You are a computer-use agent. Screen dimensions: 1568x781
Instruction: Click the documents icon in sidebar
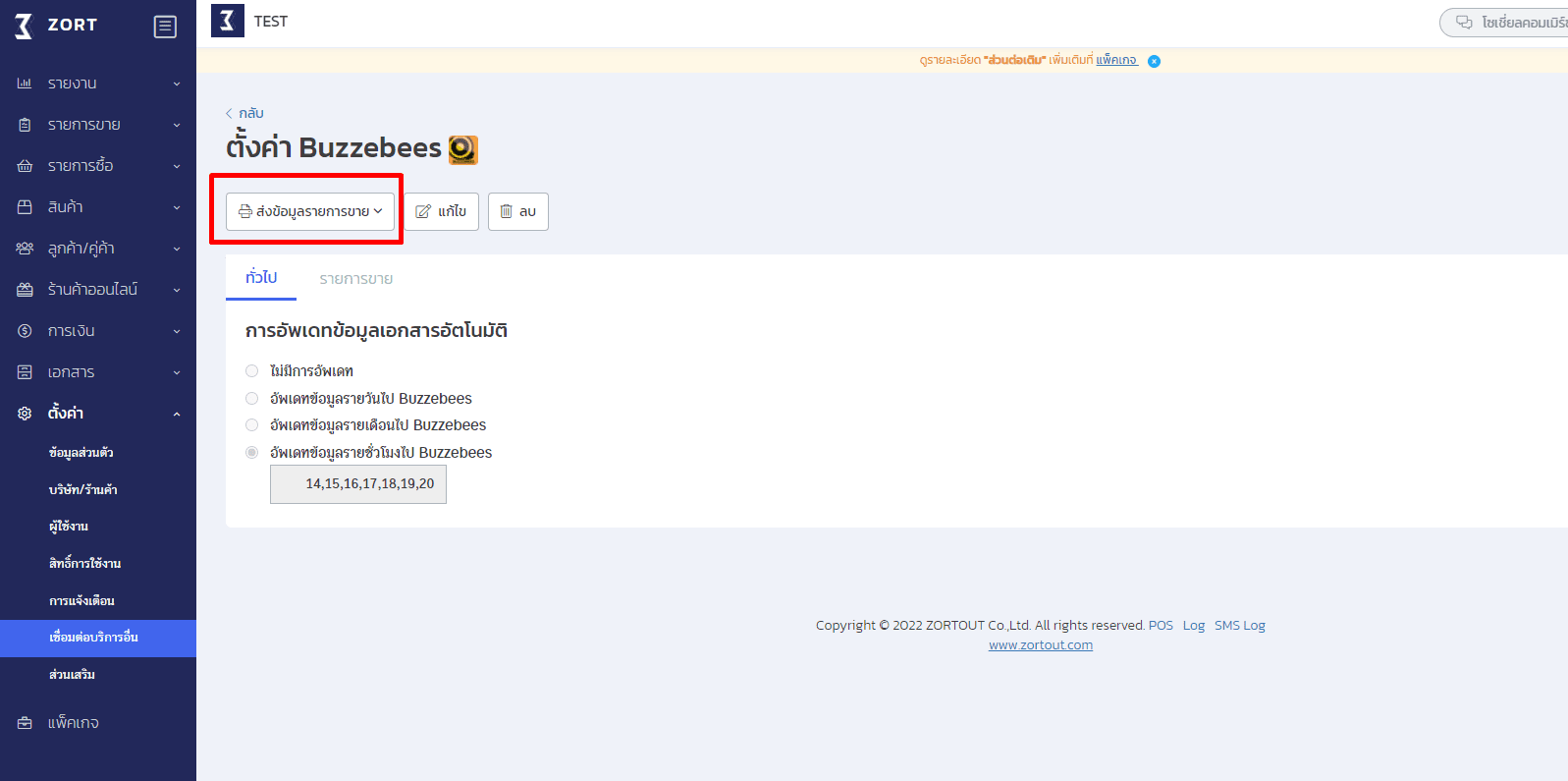click(x=25, y=372)
